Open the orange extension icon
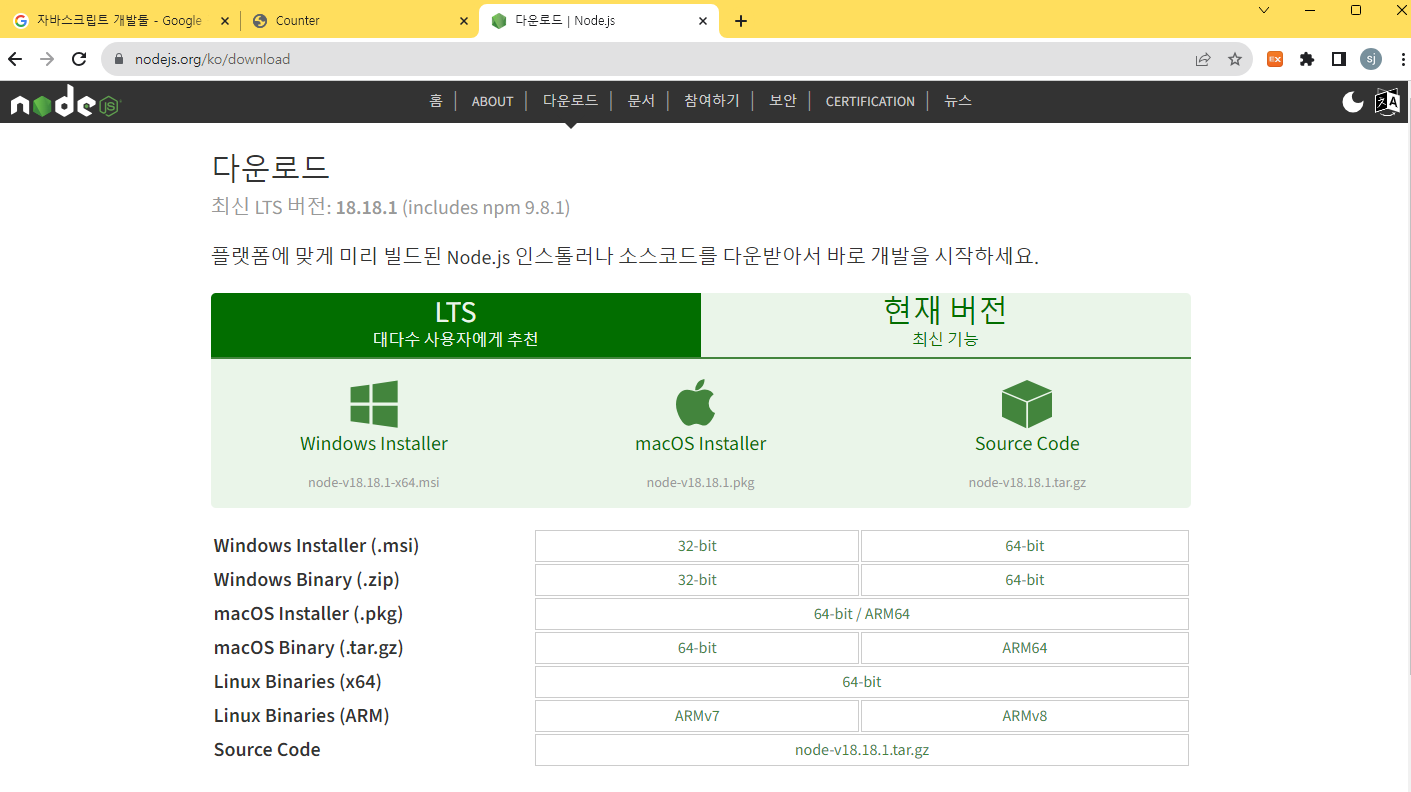Viewport: 1411px width, 792px height. [1275, 59]
